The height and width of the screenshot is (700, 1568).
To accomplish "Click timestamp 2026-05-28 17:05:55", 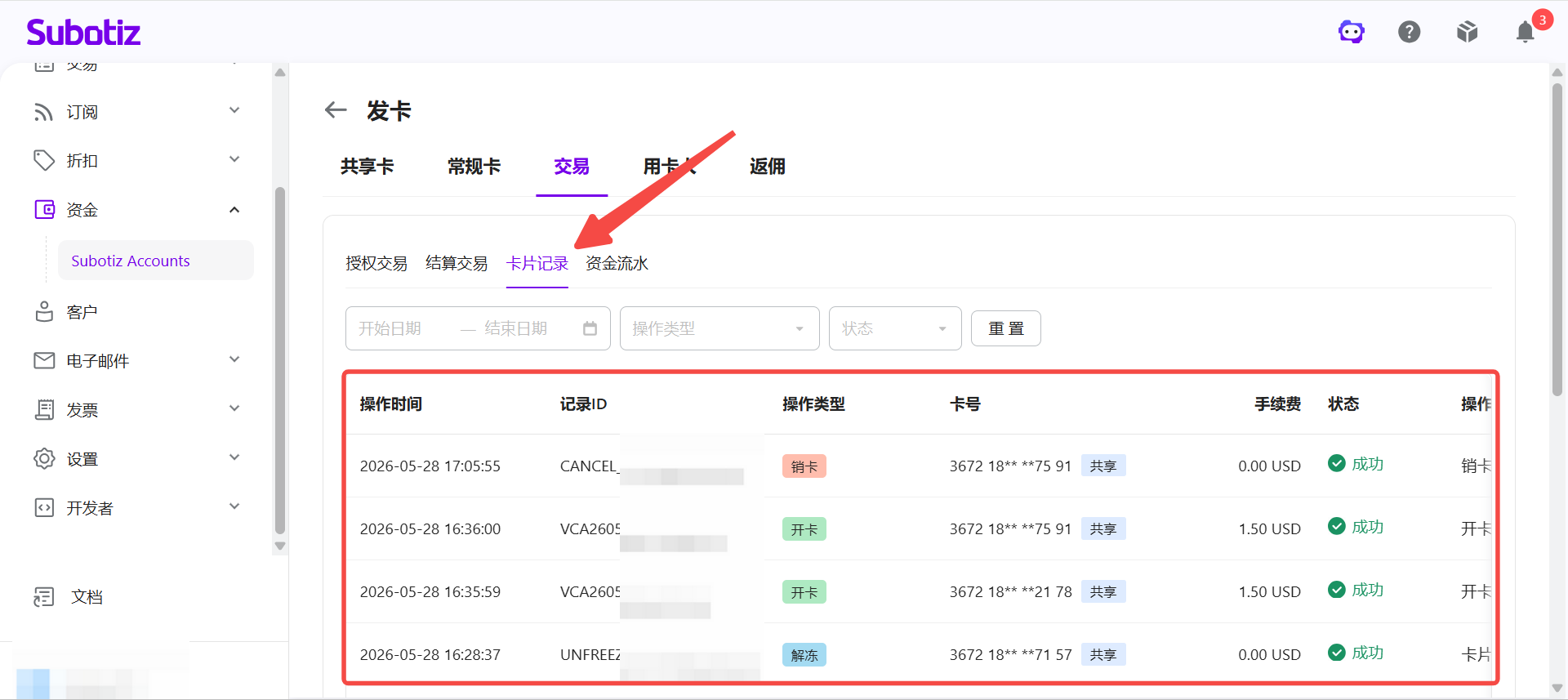I will point(430,466).
